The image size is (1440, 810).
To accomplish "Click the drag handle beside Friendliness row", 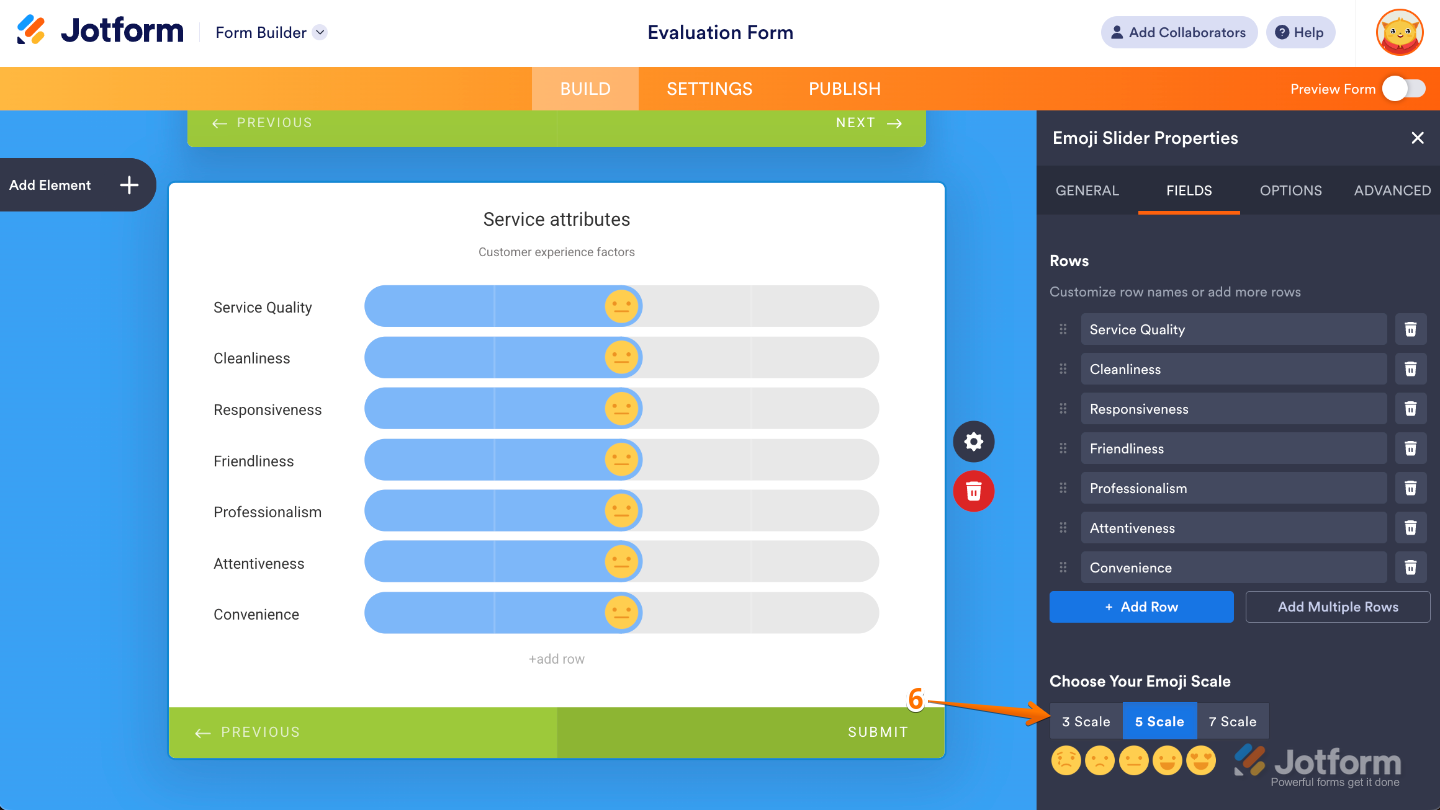I will pos(1062,448).
